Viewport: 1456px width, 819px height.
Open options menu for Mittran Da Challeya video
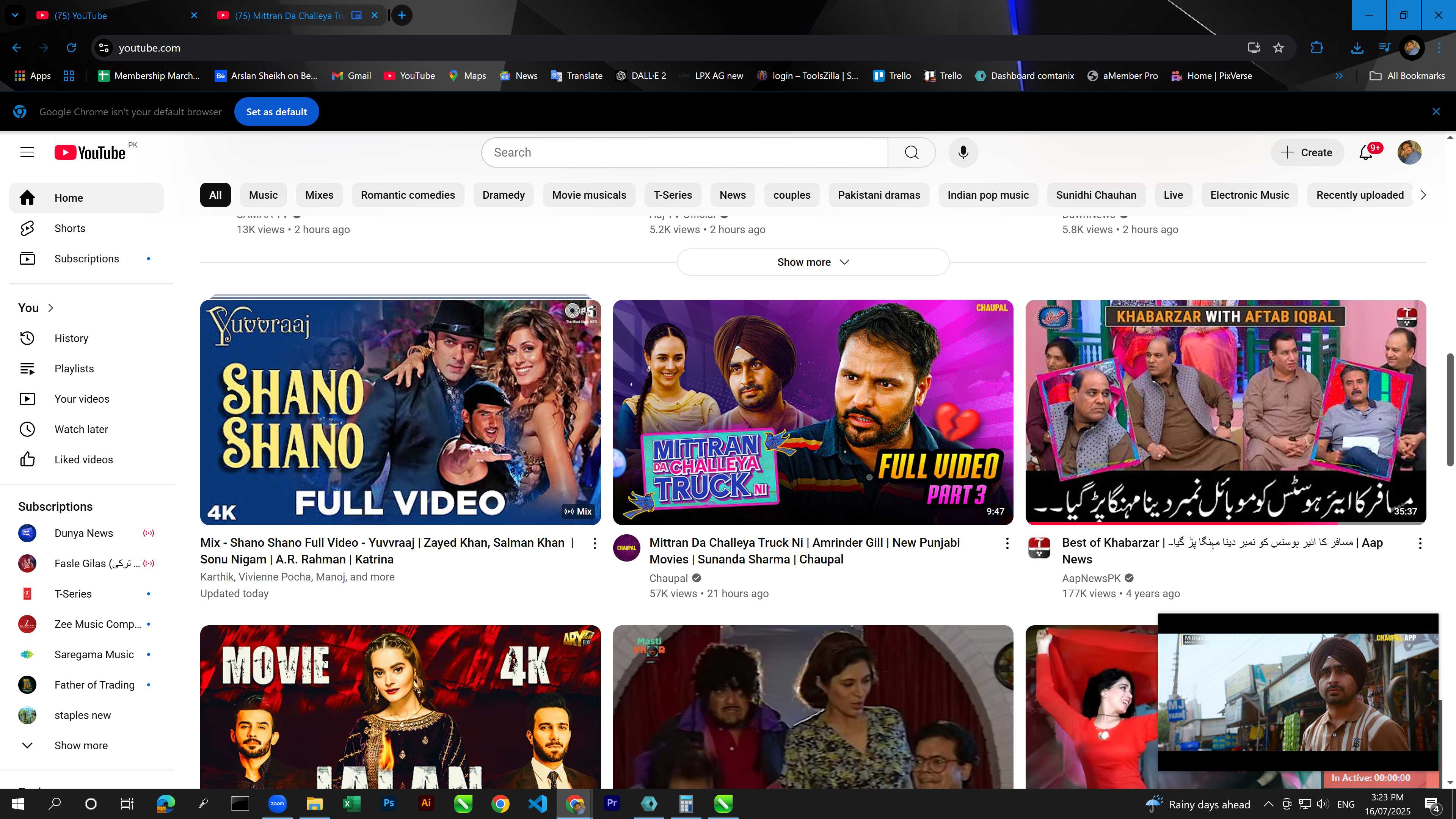click(1007, 543)
